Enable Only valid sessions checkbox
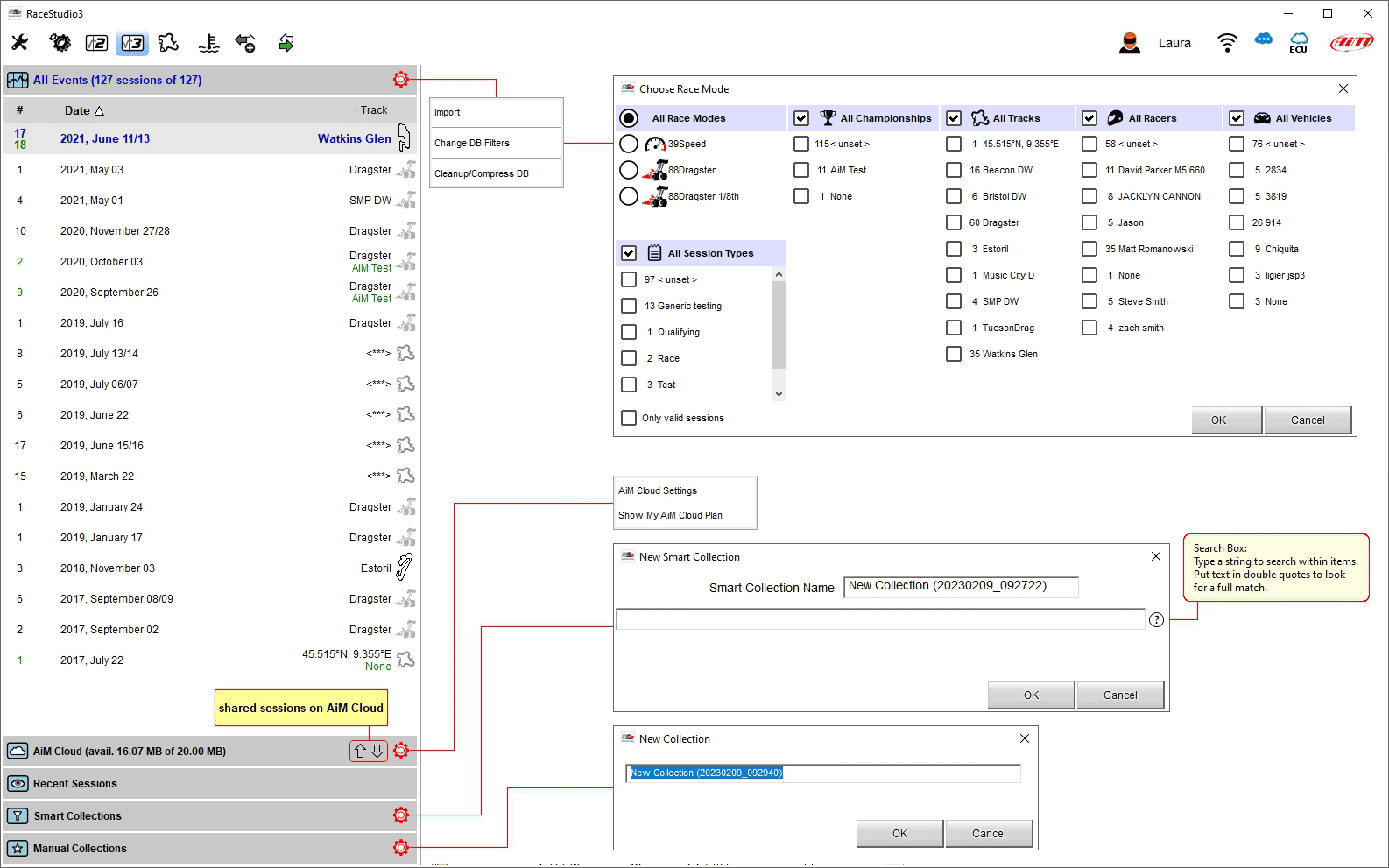 click(x=629, y=418)
